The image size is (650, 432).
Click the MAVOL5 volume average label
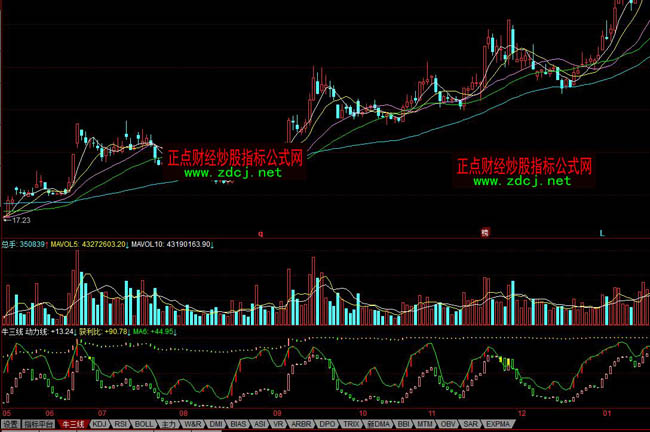[x=62, y=243]
